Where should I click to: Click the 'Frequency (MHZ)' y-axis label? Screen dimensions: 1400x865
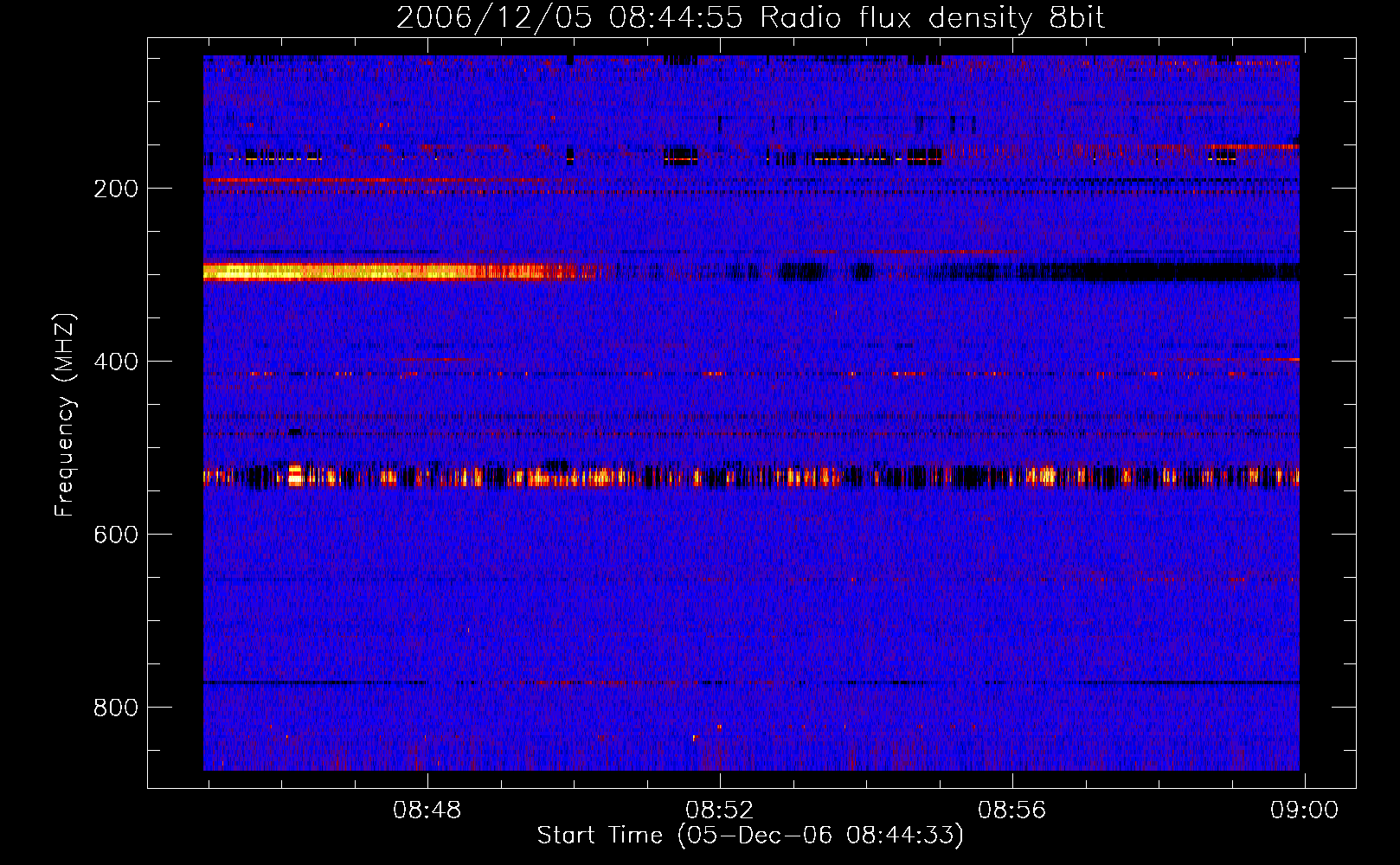click(65, 415)
